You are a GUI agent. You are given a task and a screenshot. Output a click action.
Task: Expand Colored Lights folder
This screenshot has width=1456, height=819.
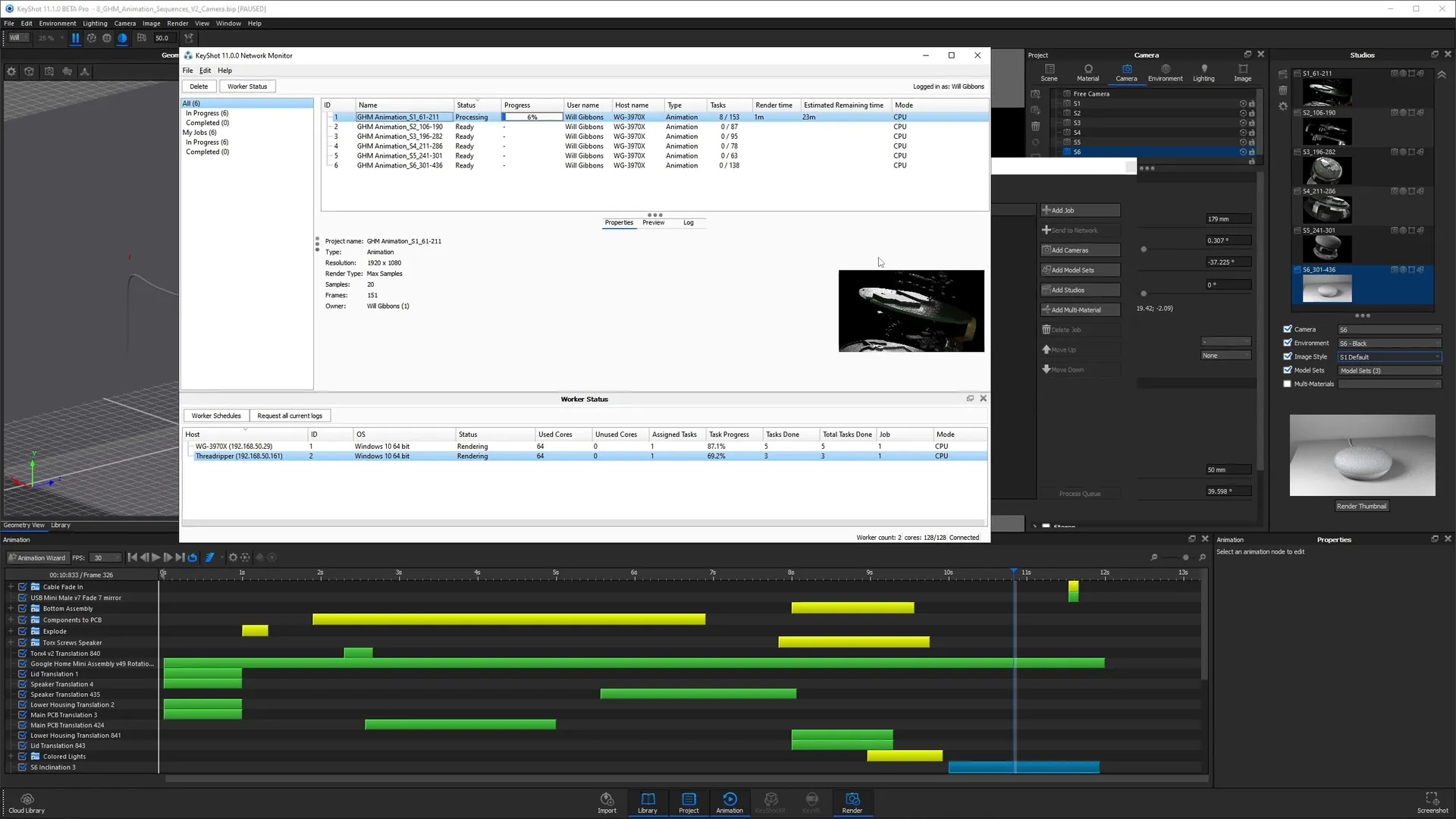(11, 757)
